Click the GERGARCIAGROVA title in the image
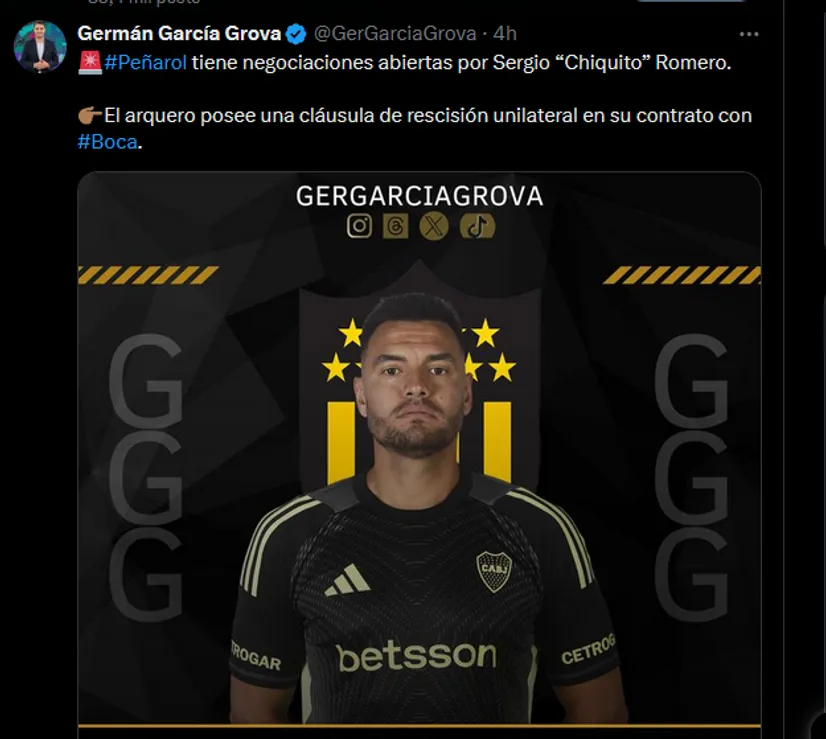The image size is (826, 739). point(419,196)
